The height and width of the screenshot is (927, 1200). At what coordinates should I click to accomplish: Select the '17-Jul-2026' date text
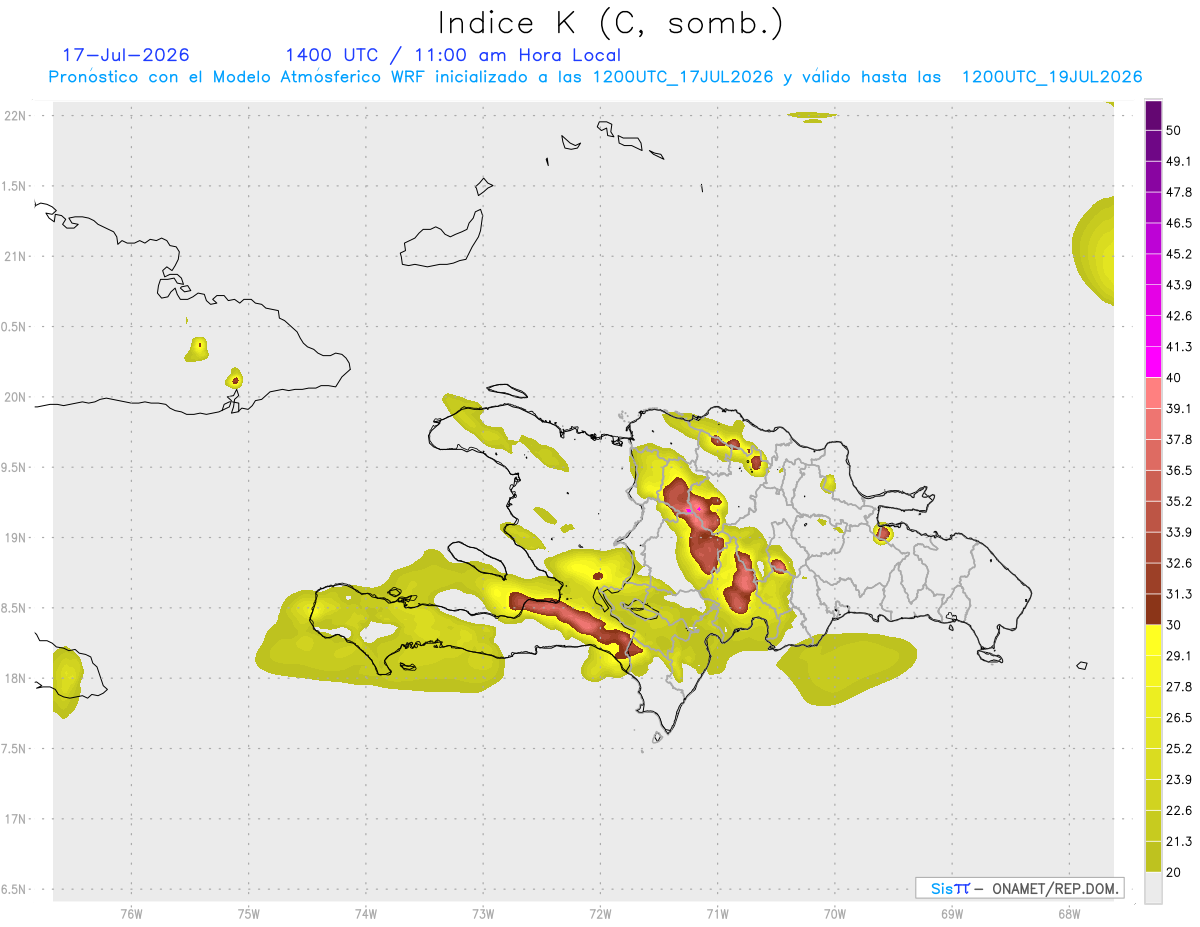[x=126, y=55]
